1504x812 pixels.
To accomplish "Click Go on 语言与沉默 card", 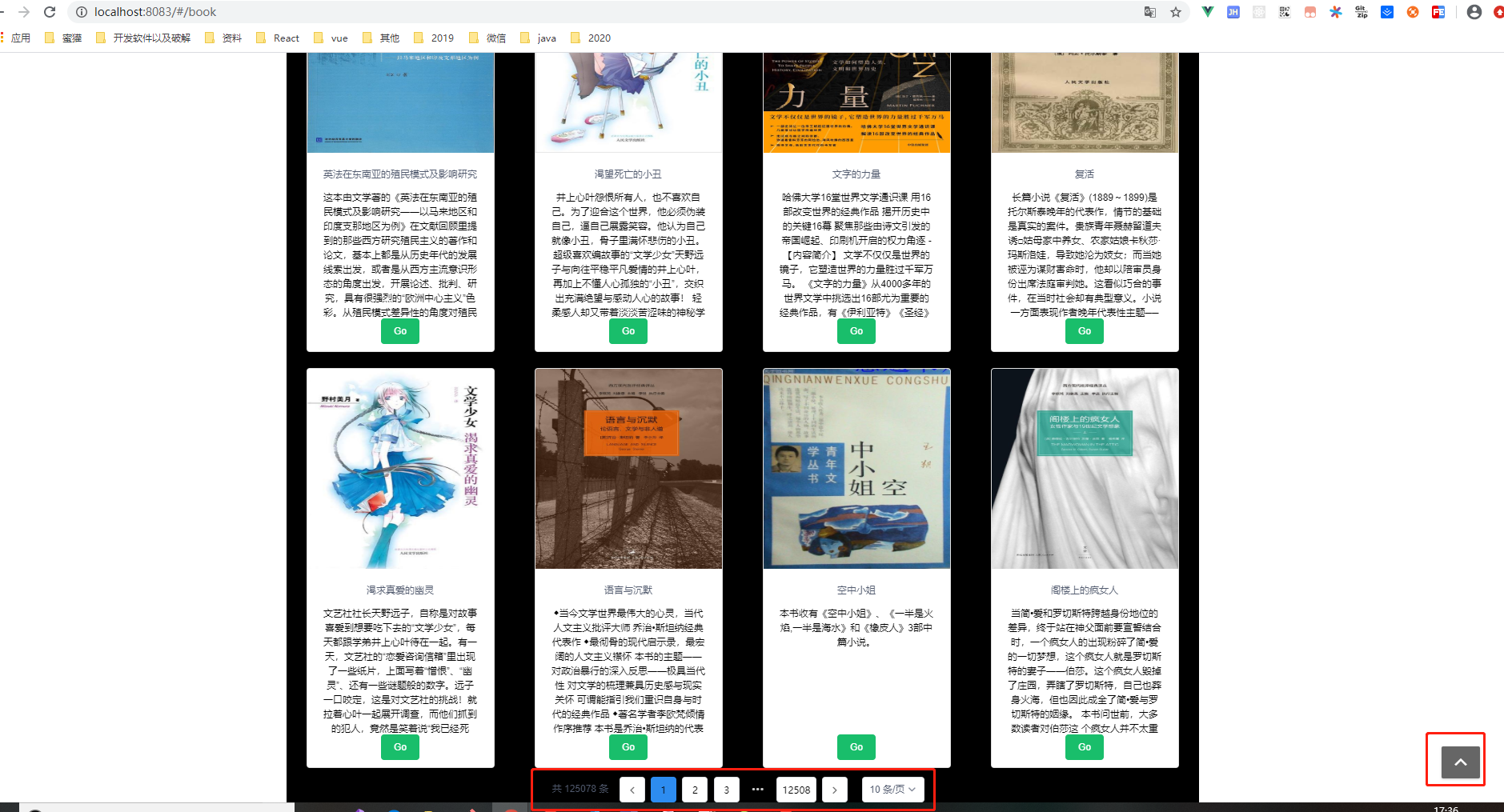I will point(628,747).
